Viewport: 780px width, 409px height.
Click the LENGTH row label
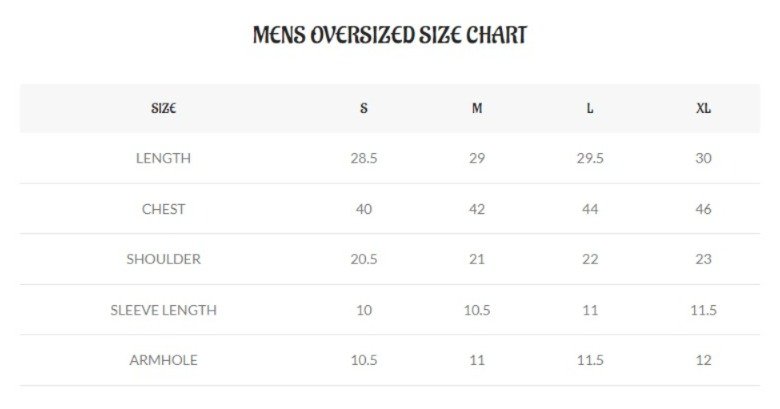[164, 158]
